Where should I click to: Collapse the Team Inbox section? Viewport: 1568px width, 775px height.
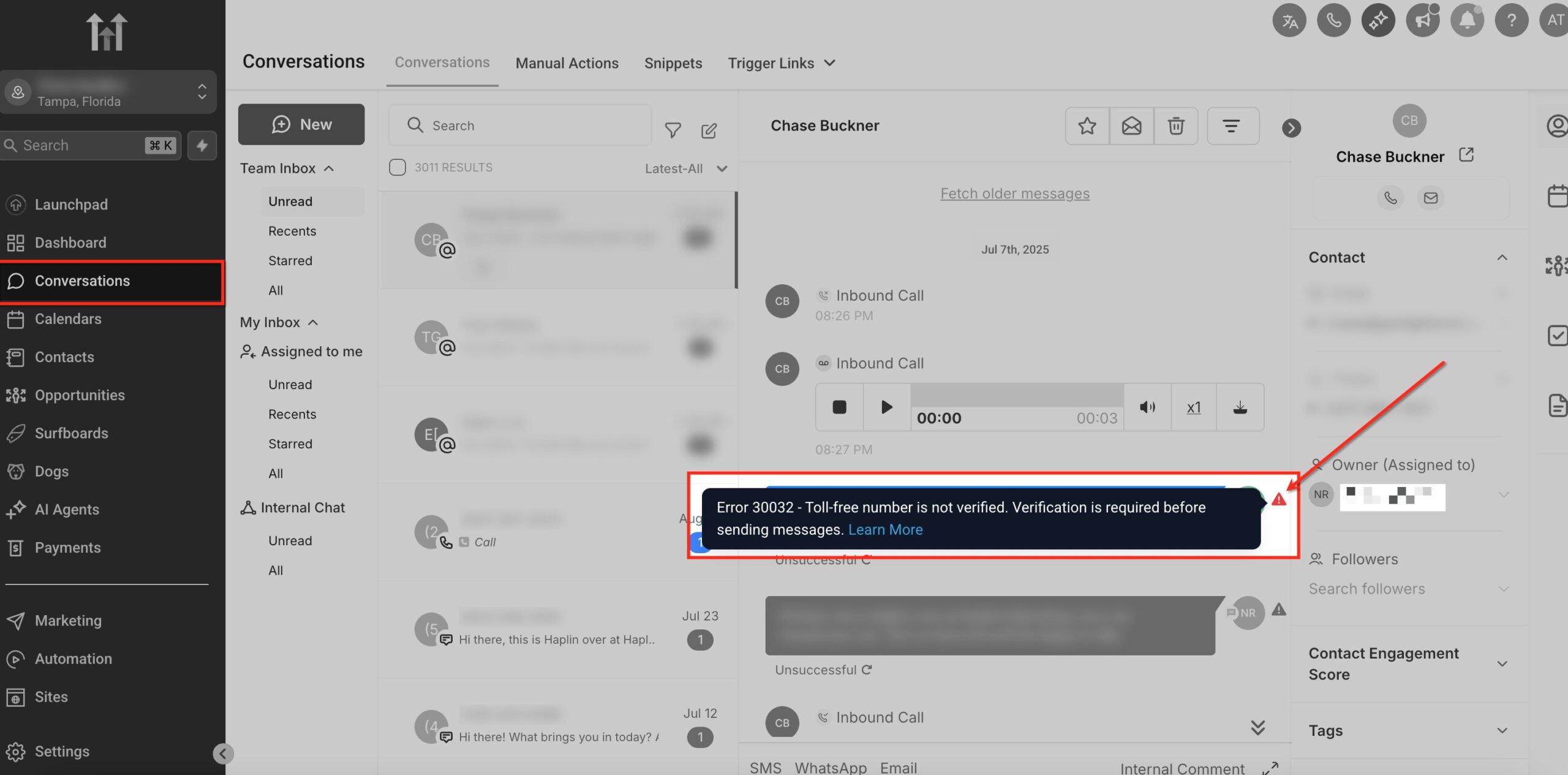click(x=329, y=168)
